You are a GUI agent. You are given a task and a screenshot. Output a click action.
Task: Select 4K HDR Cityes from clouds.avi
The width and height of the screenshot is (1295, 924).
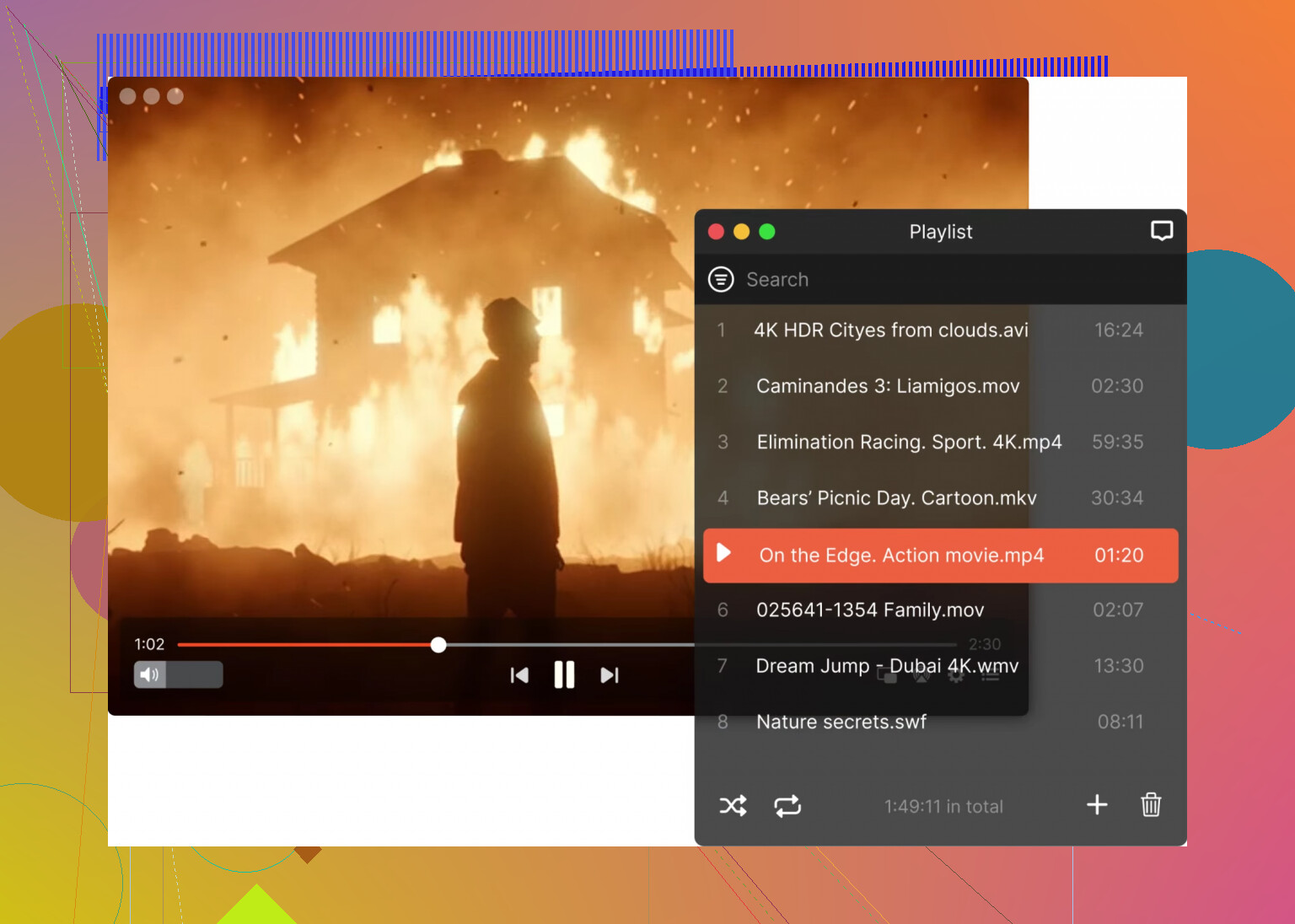[x=890, y=330]
